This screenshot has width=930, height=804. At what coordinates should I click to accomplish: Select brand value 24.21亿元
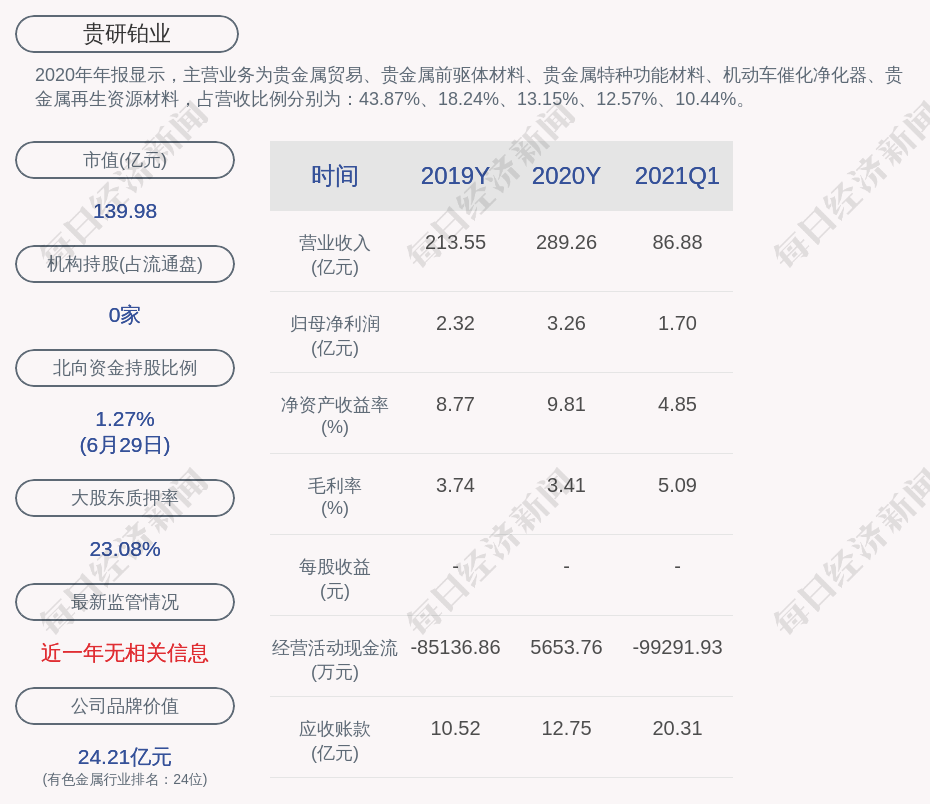[125, 757]
